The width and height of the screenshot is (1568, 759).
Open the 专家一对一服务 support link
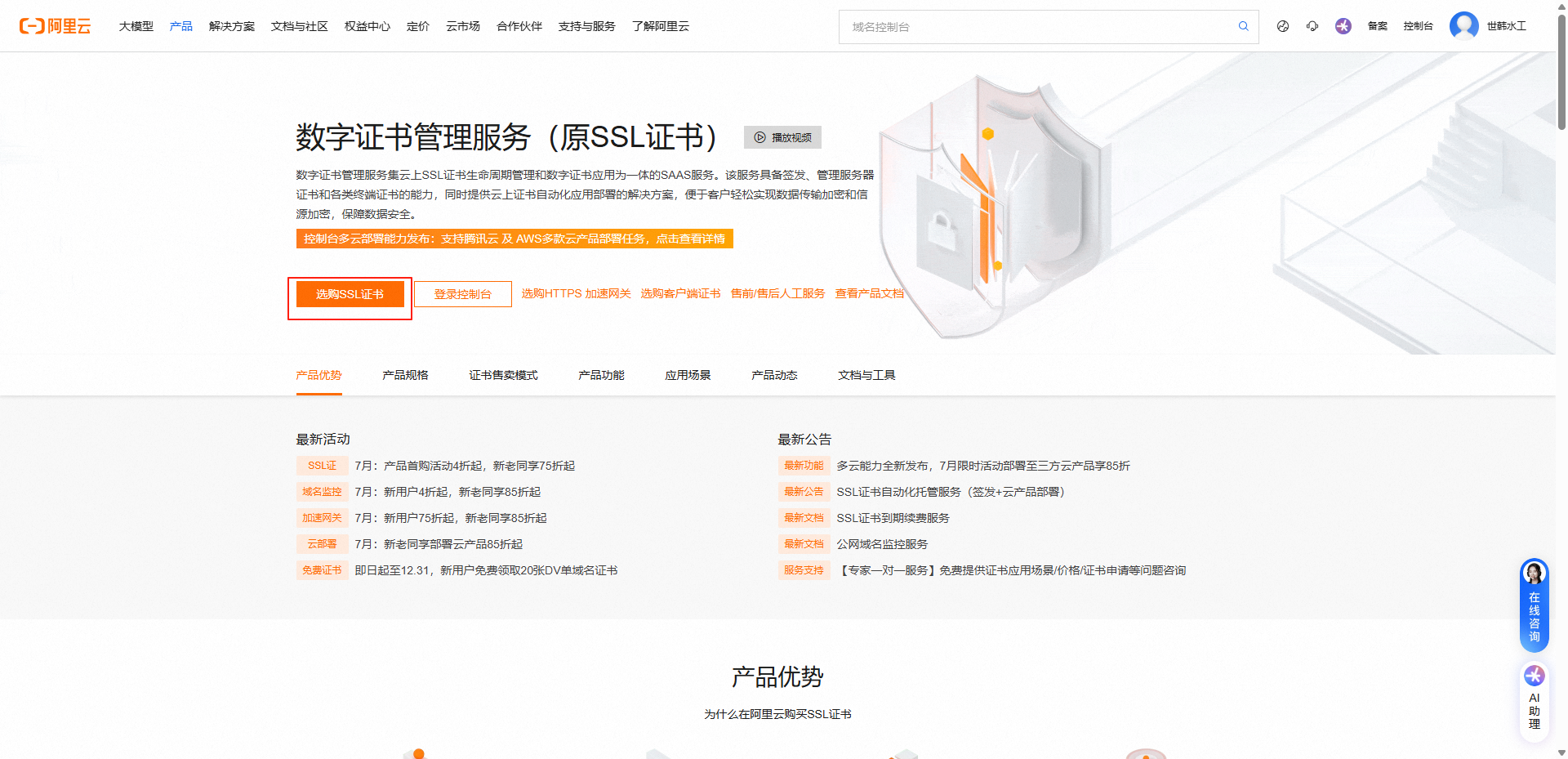click(1012, 570)
